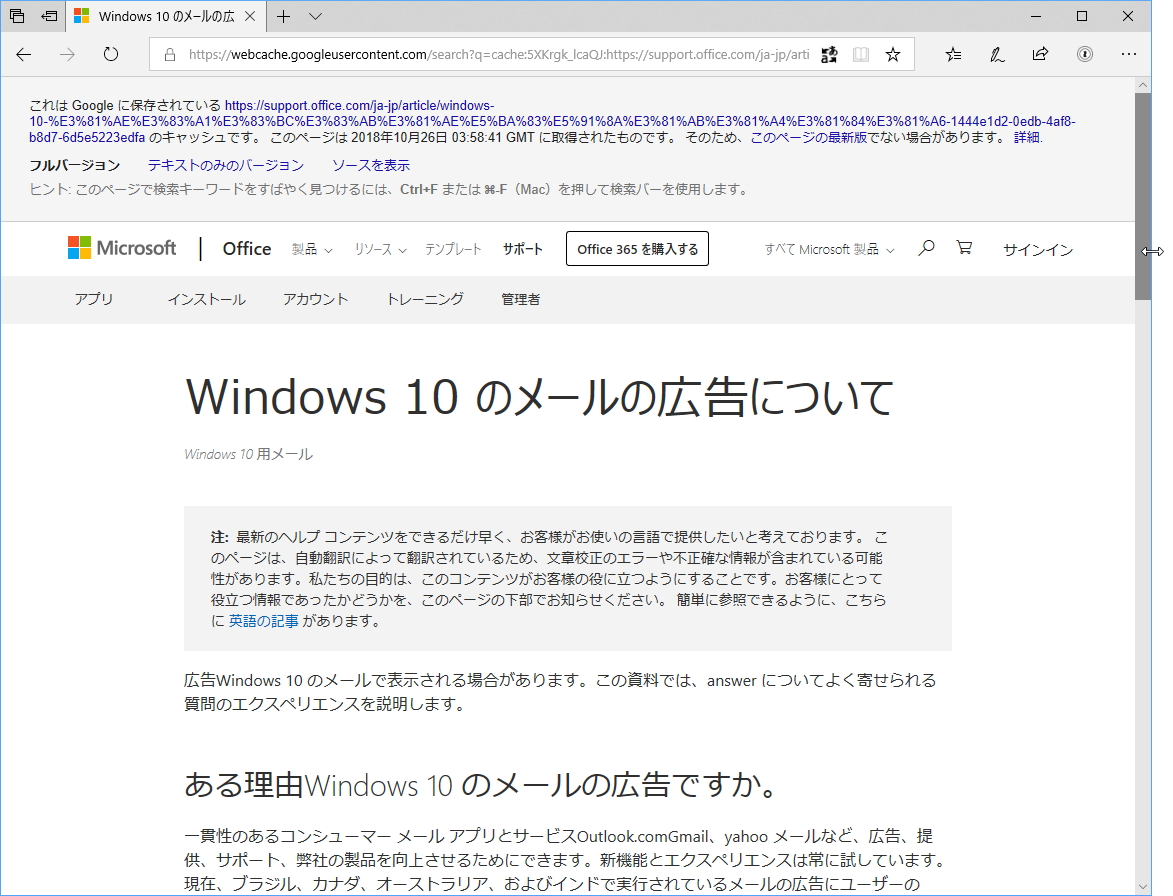Screen dimensions: 1173x896
Task: Open the shopping cart icon
Action: tap(963, 248)
